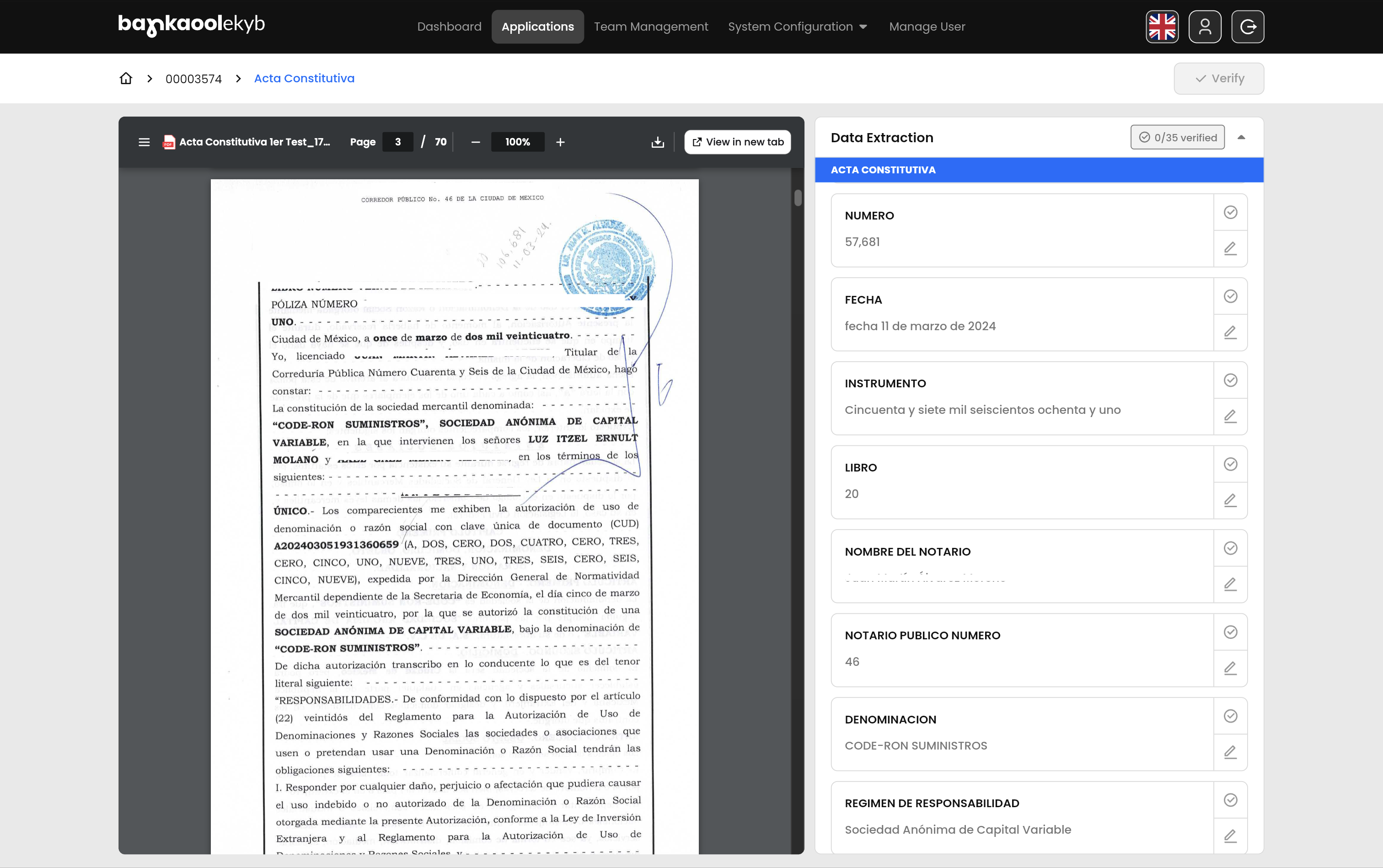Edit the LIBRO field value
Screen dimensions: 1383x868
click(1230, 500)
